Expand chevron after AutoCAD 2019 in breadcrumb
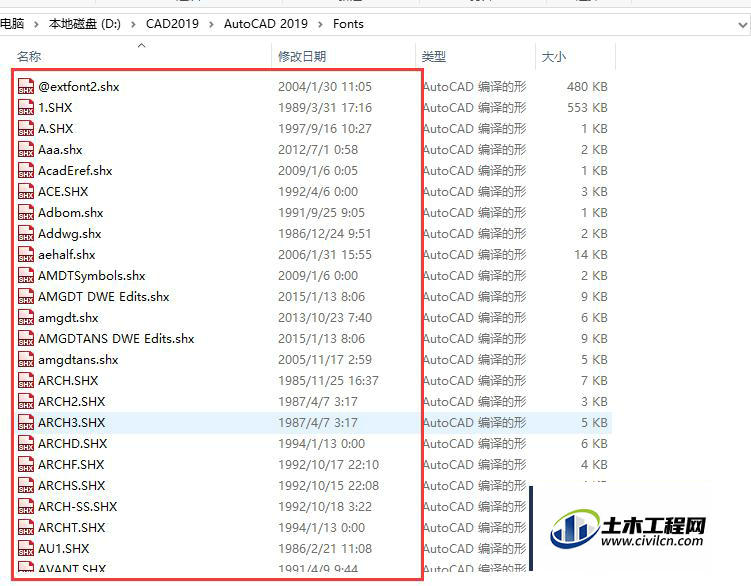This screenshot has height=586, width=751. [x=320, y=24]
